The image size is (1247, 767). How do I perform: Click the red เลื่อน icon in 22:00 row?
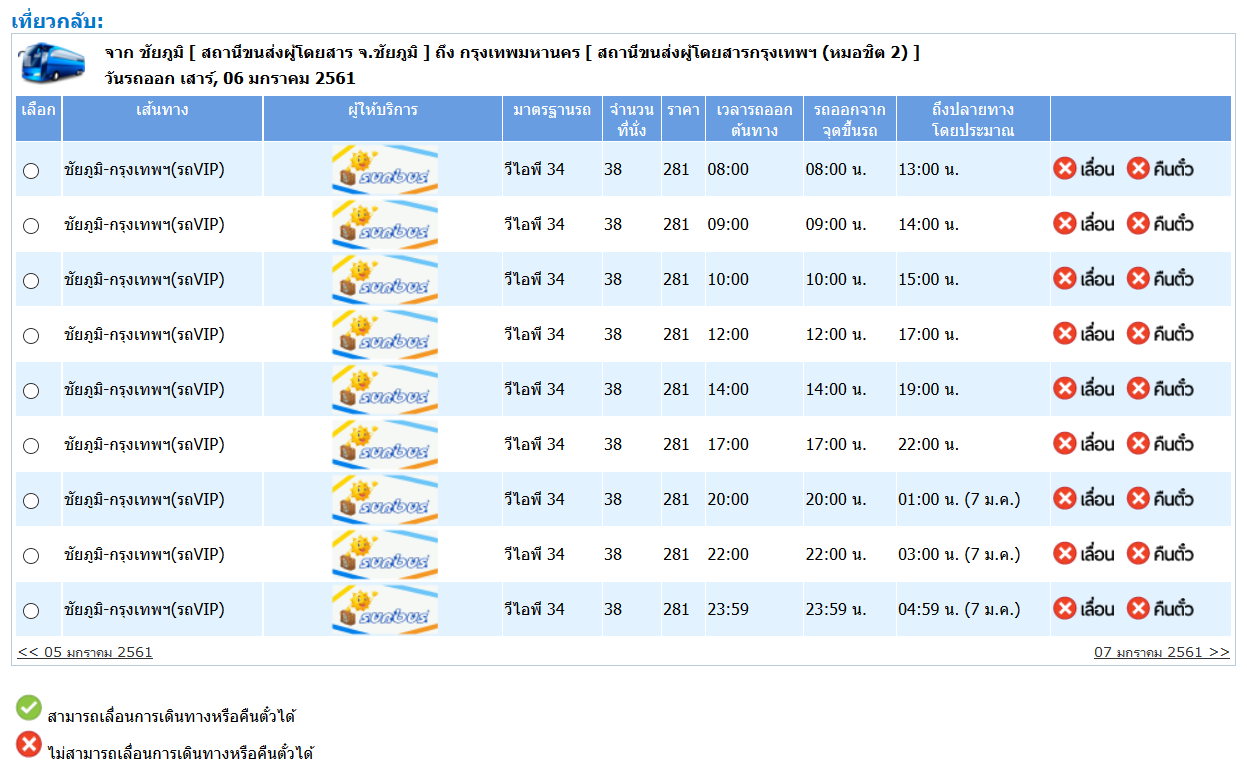tap(1064, 553)
